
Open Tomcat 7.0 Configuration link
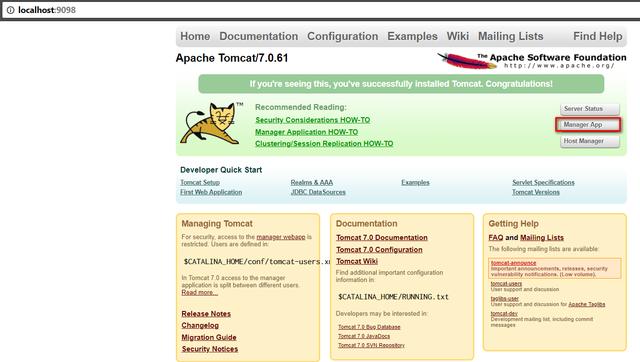pos(379,250)
